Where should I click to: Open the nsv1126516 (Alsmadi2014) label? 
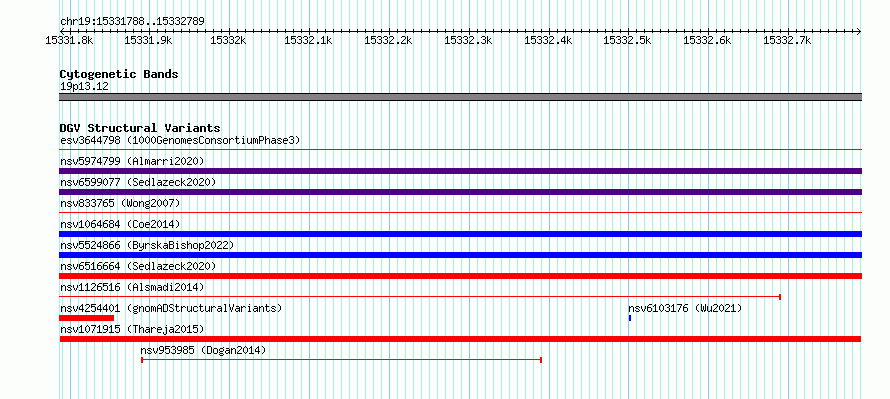click(132, 287)
